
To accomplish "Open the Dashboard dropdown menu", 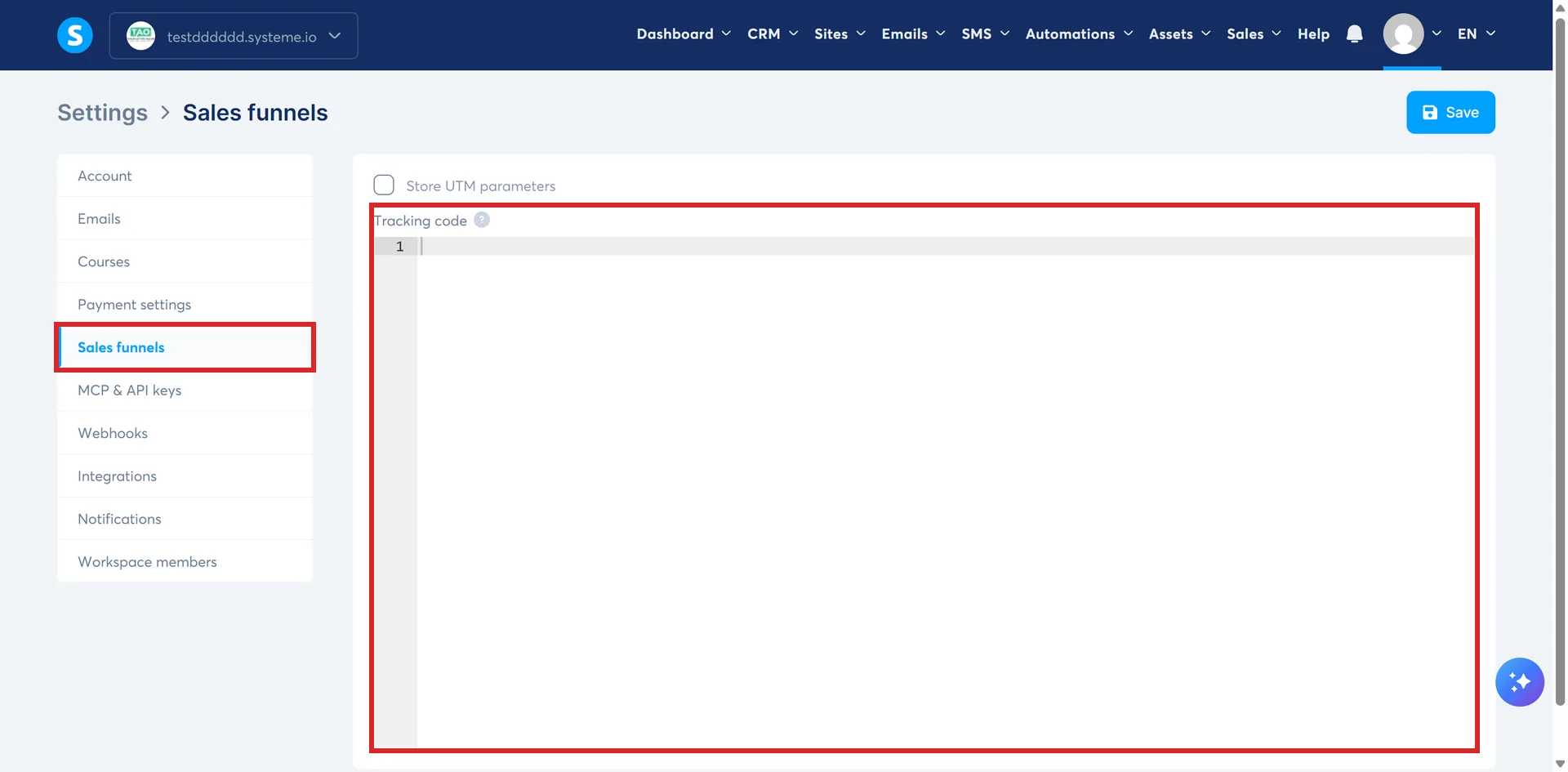I will pos(684,33).
